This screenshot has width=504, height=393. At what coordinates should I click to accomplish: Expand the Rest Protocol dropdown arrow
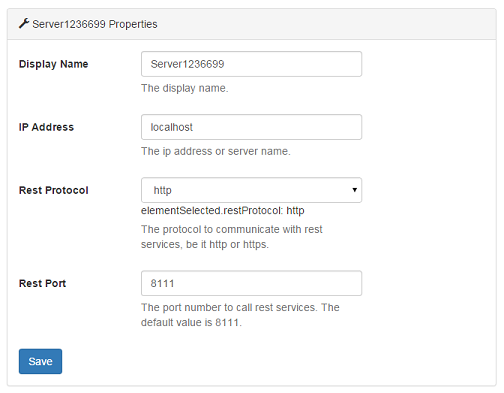[354, 190]
